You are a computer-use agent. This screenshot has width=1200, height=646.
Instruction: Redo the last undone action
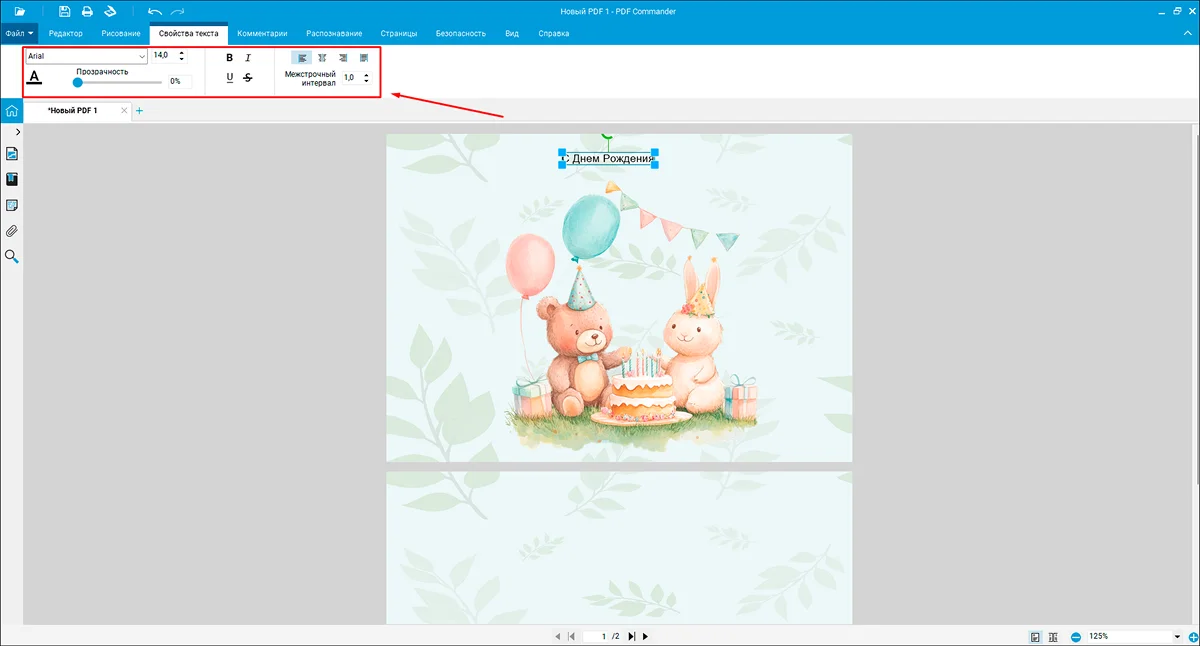tap(178, 11)
